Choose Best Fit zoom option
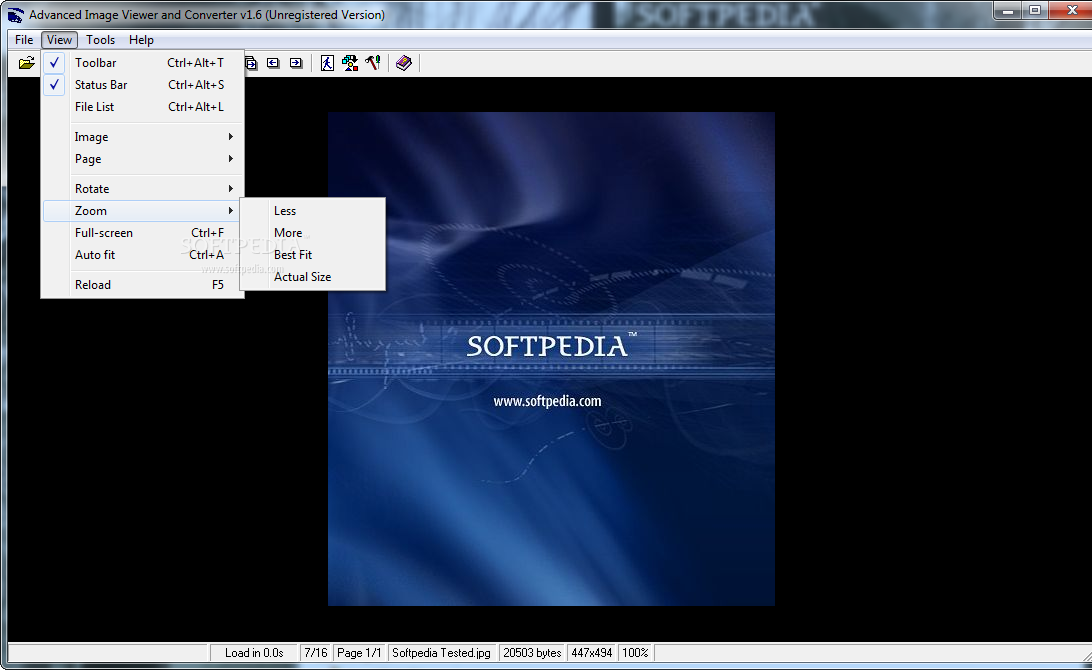 [313, 255]
